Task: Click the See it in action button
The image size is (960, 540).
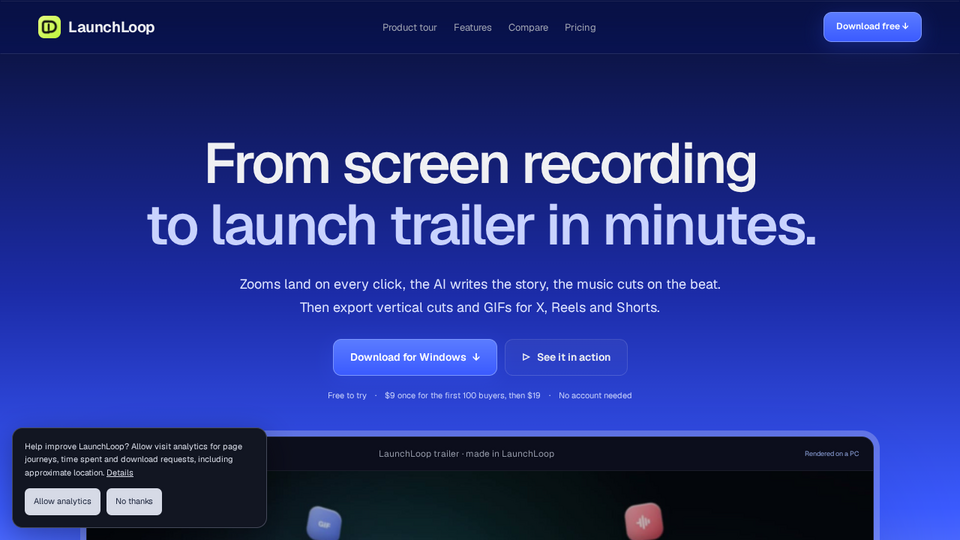Action: 566,358
